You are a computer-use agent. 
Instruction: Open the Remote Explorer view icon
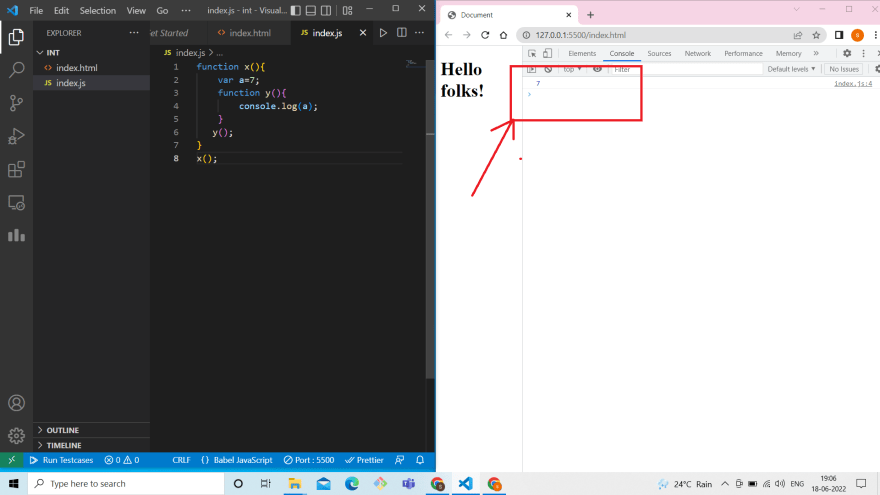[x=16, y=203]
